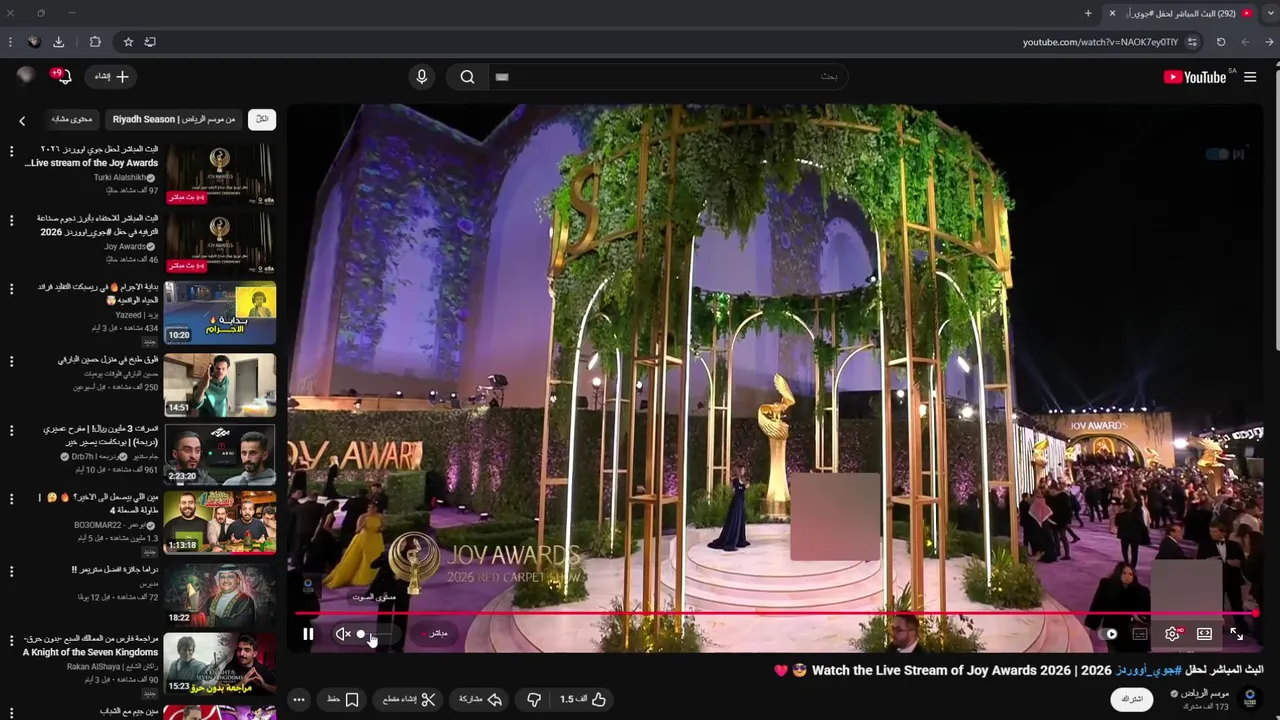Like the video with thumbs-up button
Viewport: 1280px width, 720px height.
click(x=584, y=699)
